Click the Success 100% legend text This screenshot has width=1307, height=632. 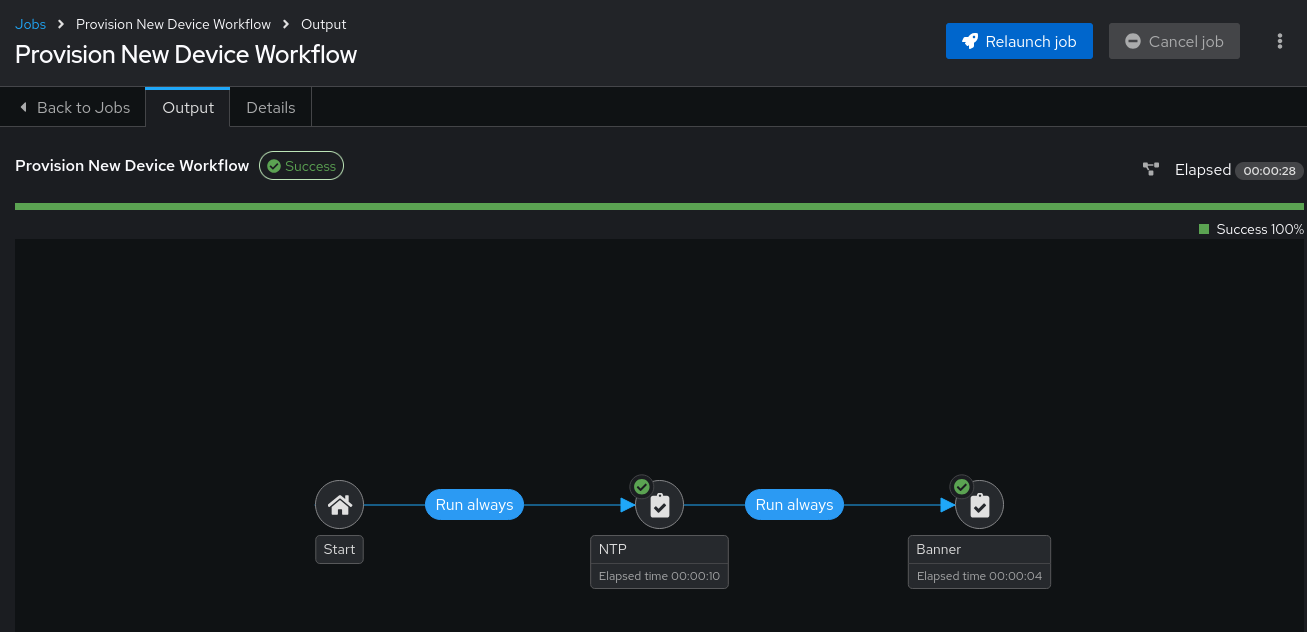[1260, 229]
